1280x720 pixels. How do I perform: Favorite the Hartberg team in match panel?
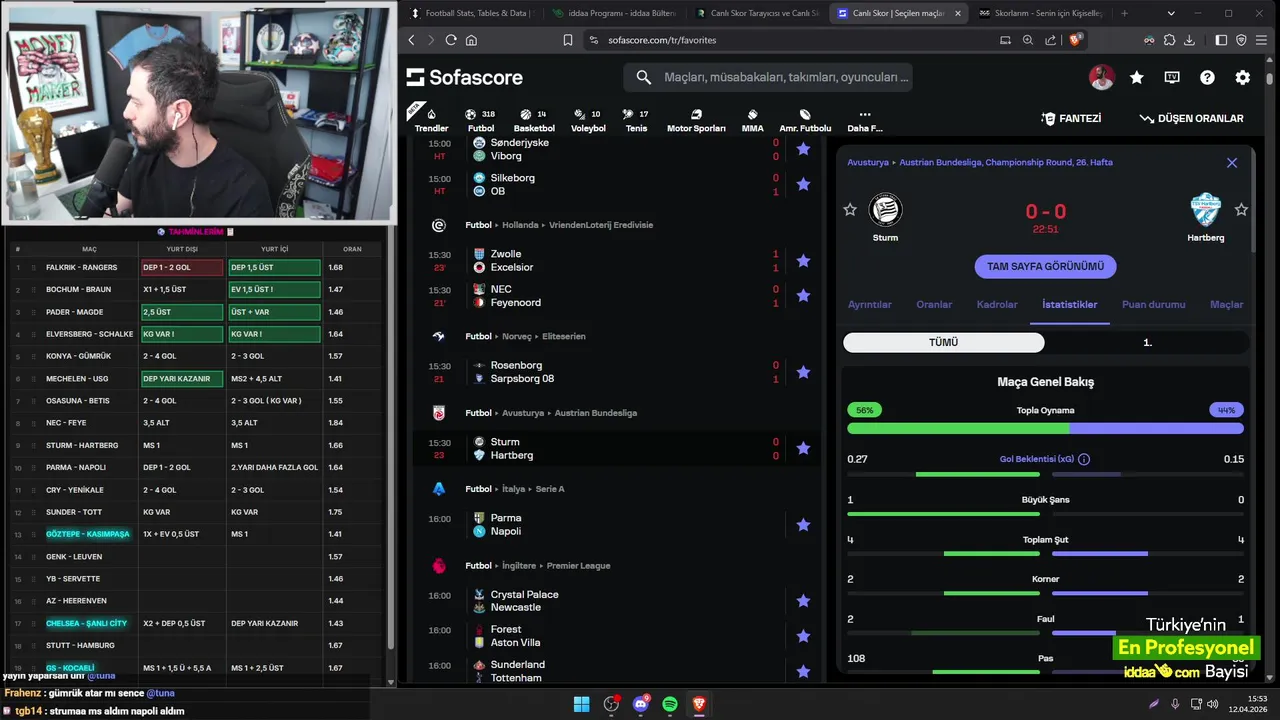pyautogui.click(x=1241, y=210)
